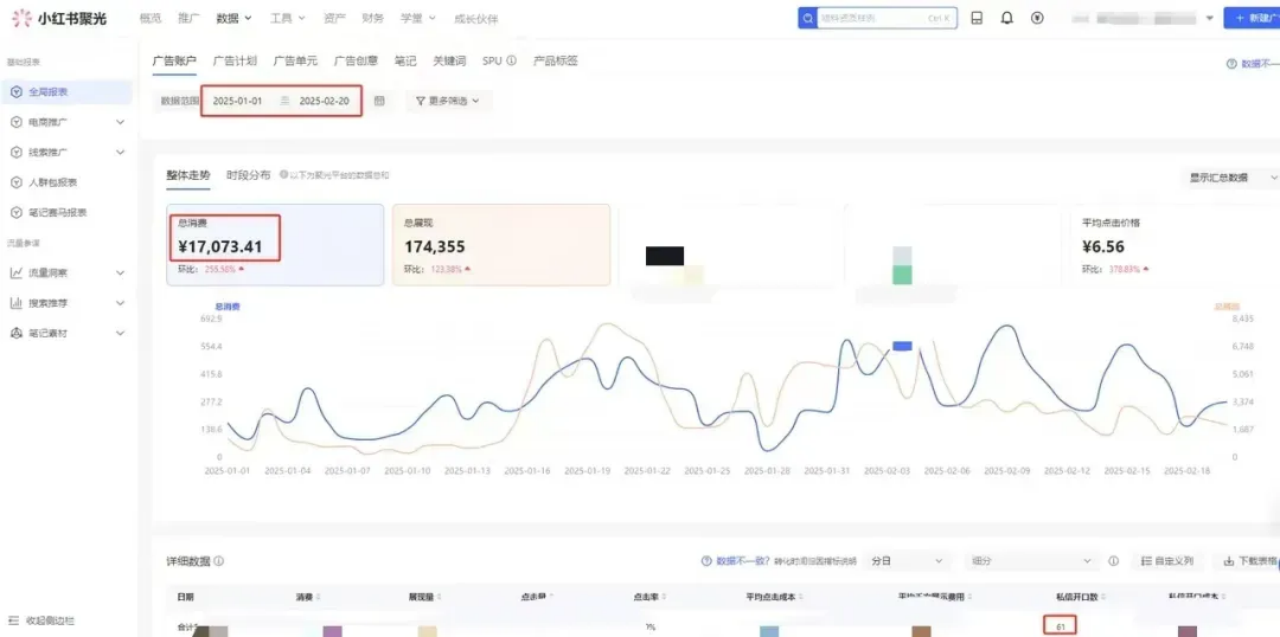This screenshot has width=1280, height=637.
Task: Sort by the 平均点击成本 column sort icon
Action: pyautogui.click(x=801, y=597)
